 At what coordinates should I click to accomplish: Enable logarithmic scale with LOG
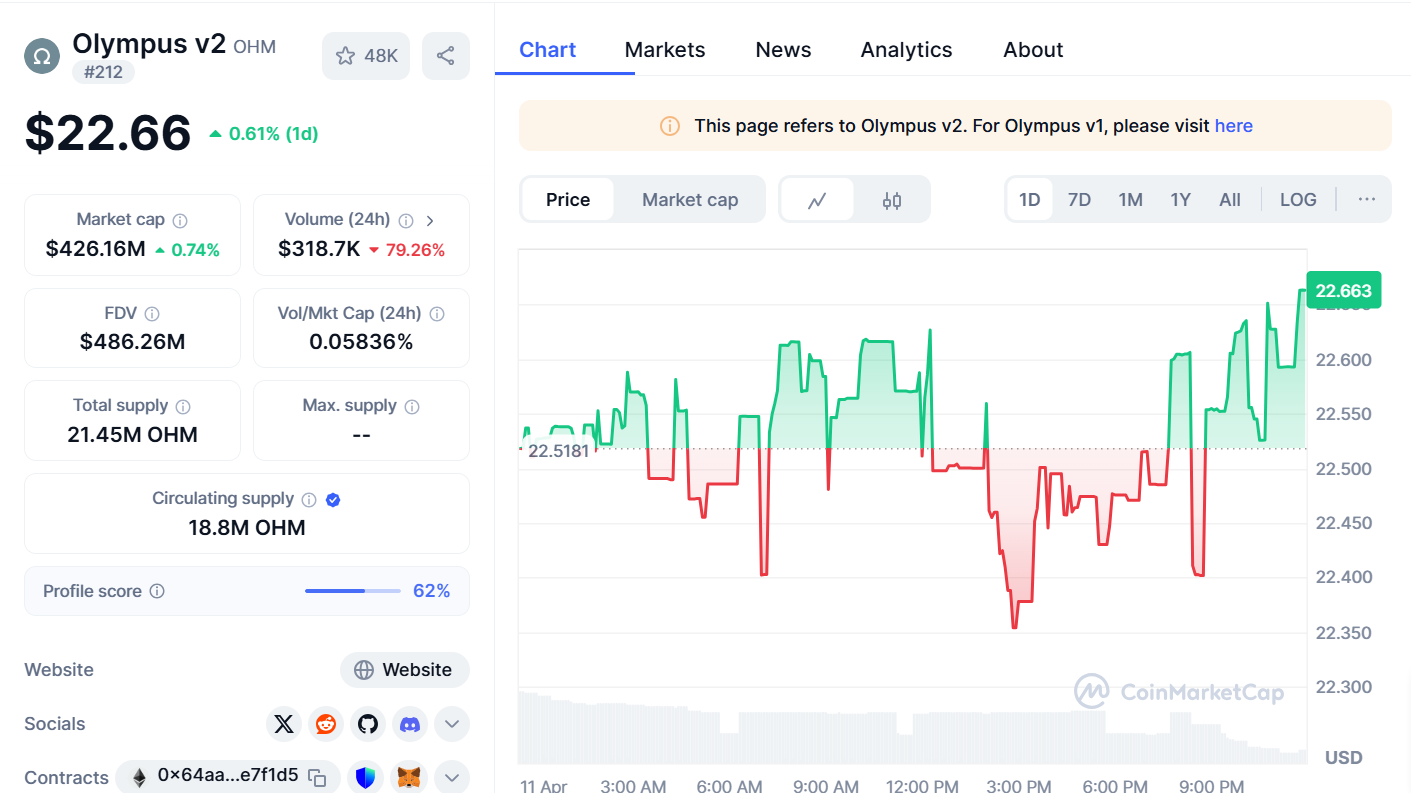(1297, 199)
